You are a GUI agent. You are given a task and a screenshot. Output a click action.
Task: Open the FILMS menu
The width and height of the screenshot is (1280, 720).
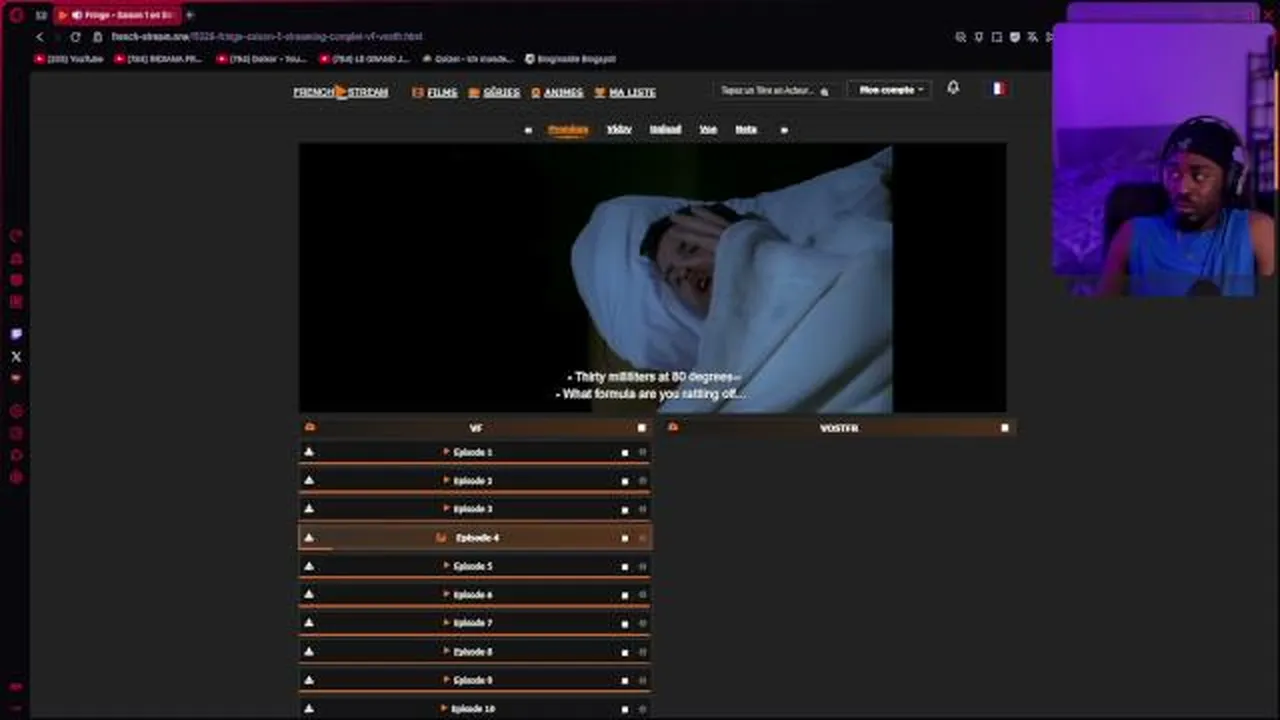(435, 92)
